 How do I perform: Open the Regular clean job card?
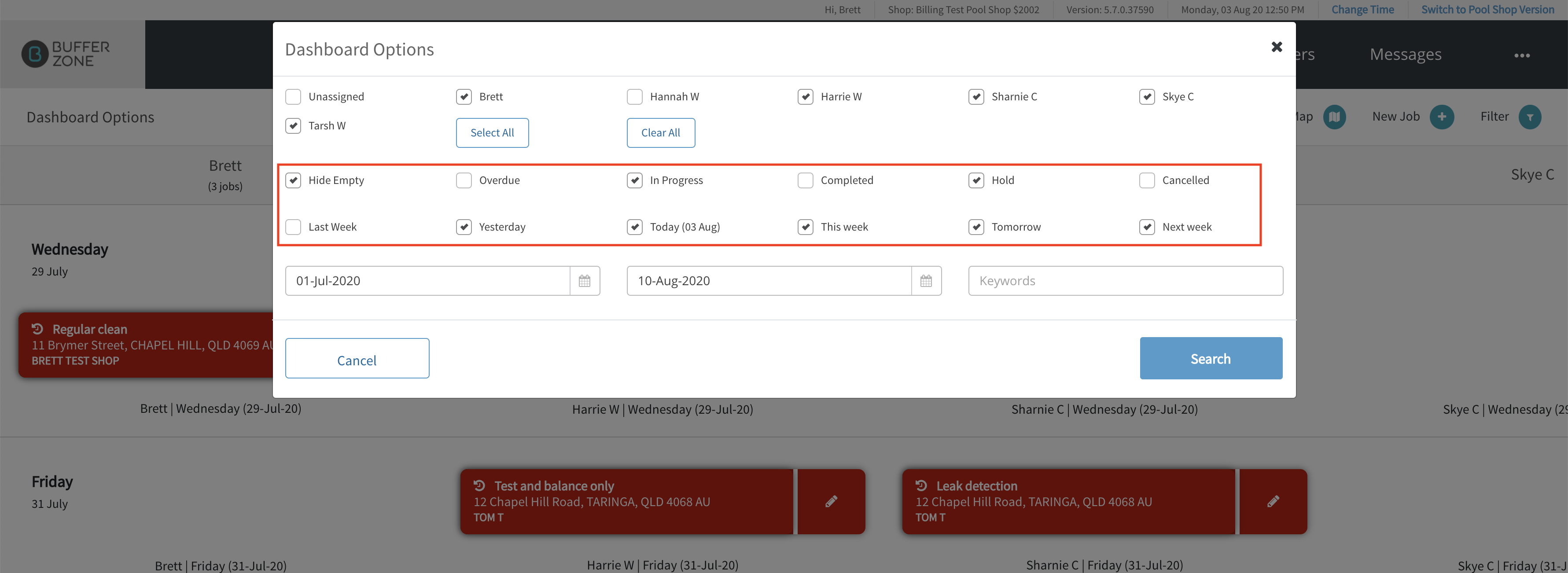click(x=146, y=345)
